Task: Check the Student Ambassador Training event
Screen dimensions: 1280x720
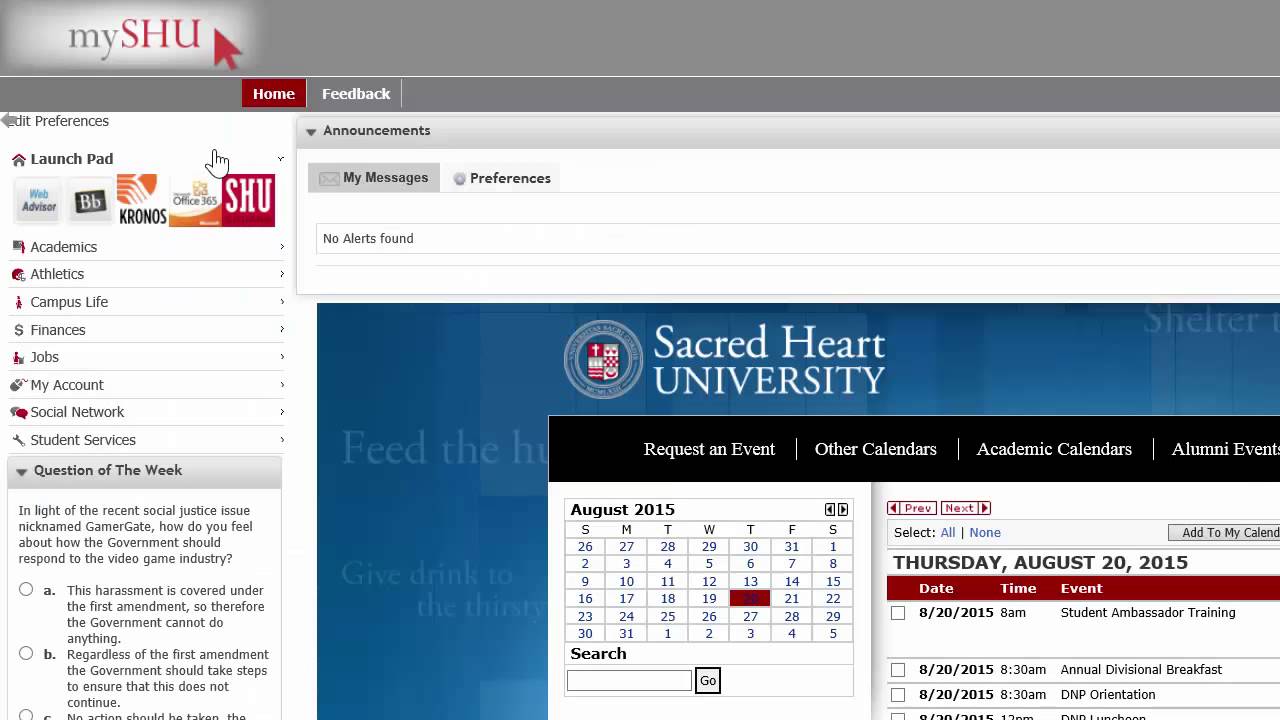Action: click(898, 613)
